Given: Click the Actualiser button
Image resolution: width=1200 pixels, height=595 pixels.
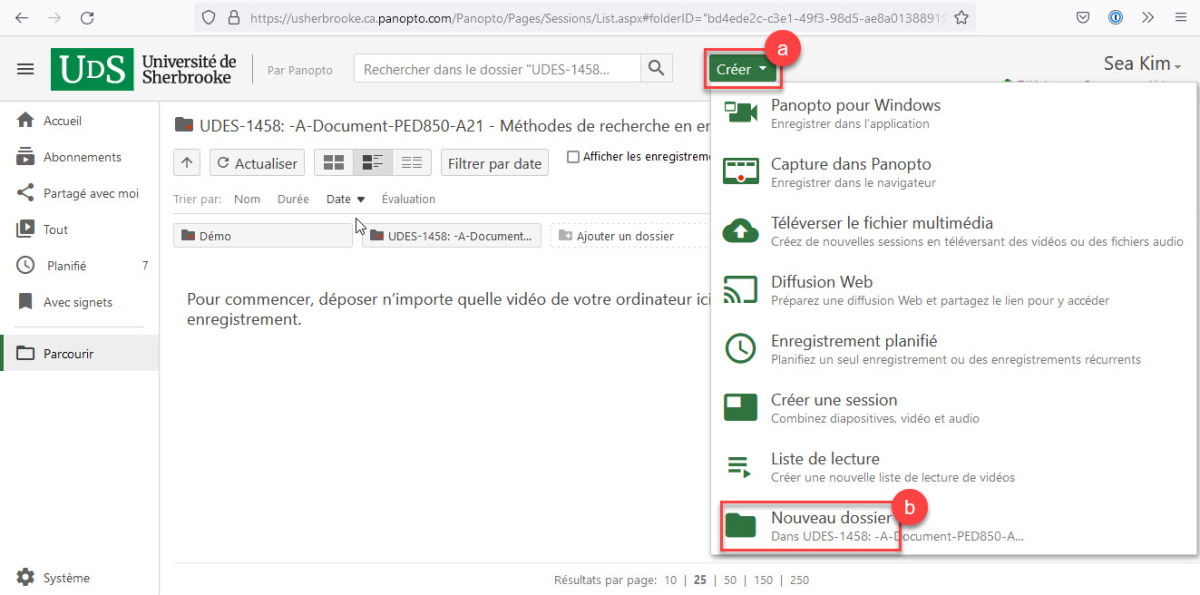Looking at the screenshot, I should [x=257, y=163].
